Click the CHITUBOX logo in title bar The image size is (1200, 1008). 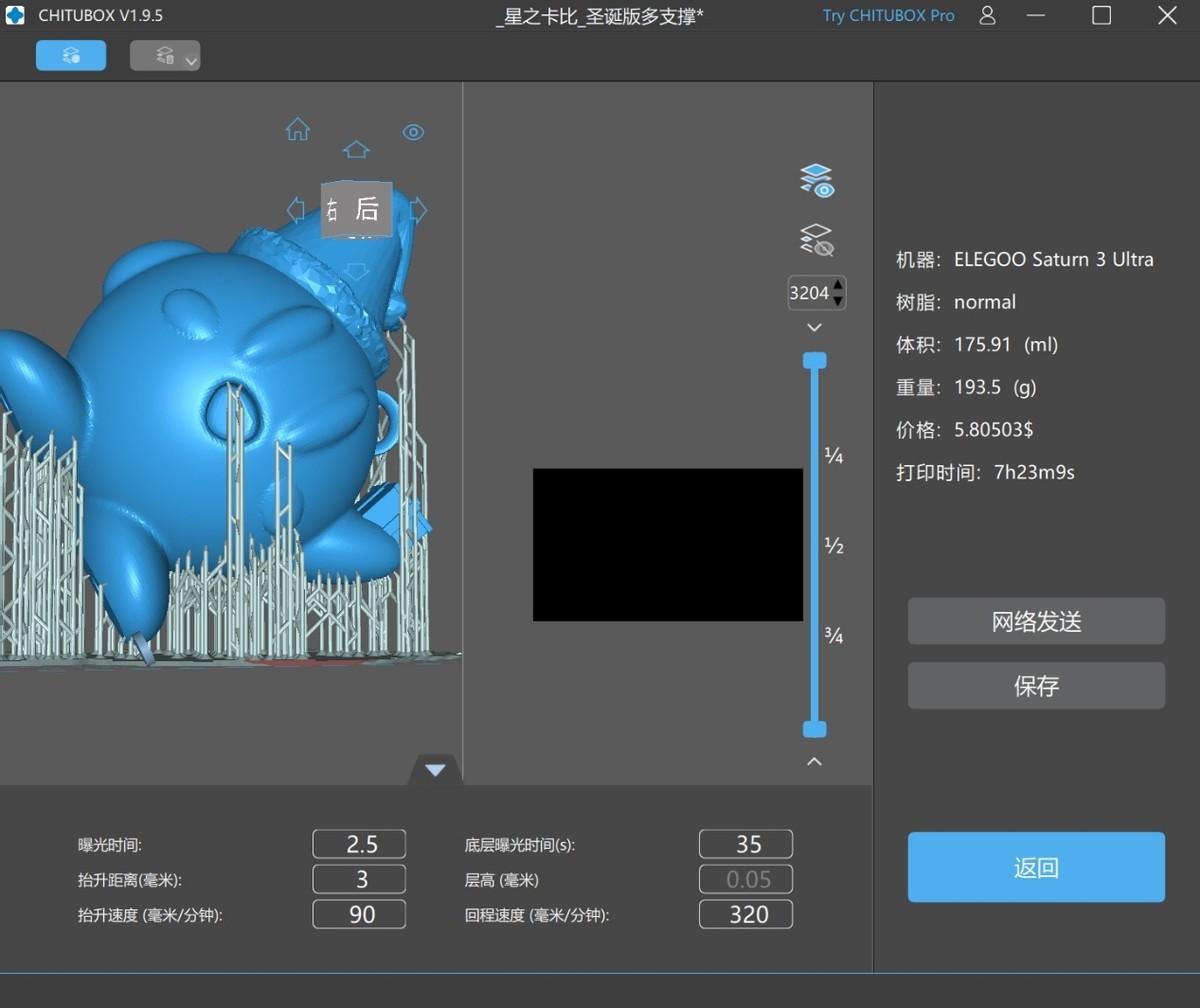click(15, 15)
